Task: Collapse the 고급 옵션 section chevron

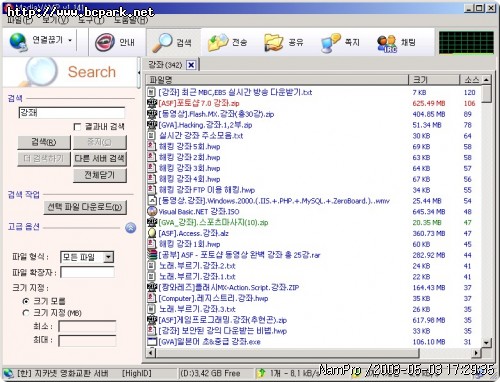Action: click(130, 228)
